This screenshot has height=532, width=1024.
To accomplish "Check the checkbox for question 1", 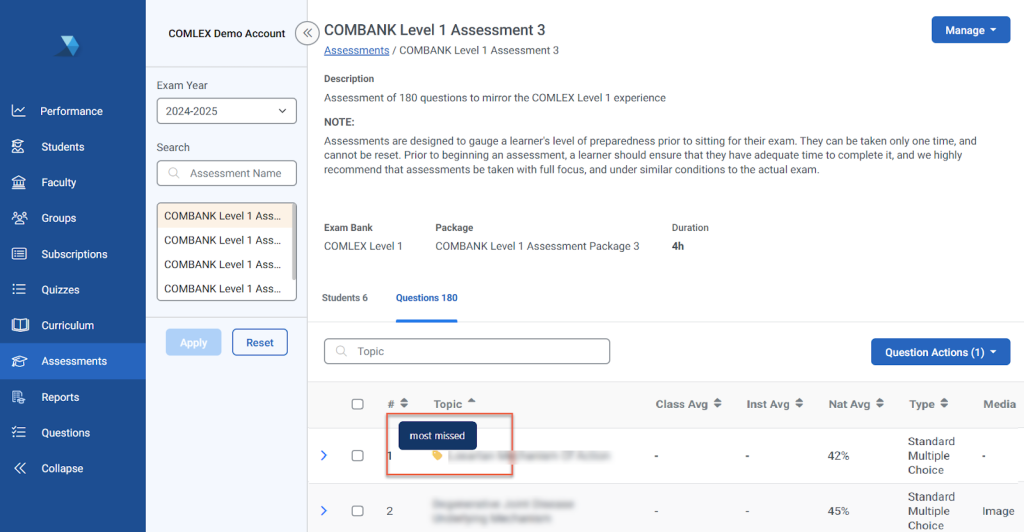I will point(357,456).
